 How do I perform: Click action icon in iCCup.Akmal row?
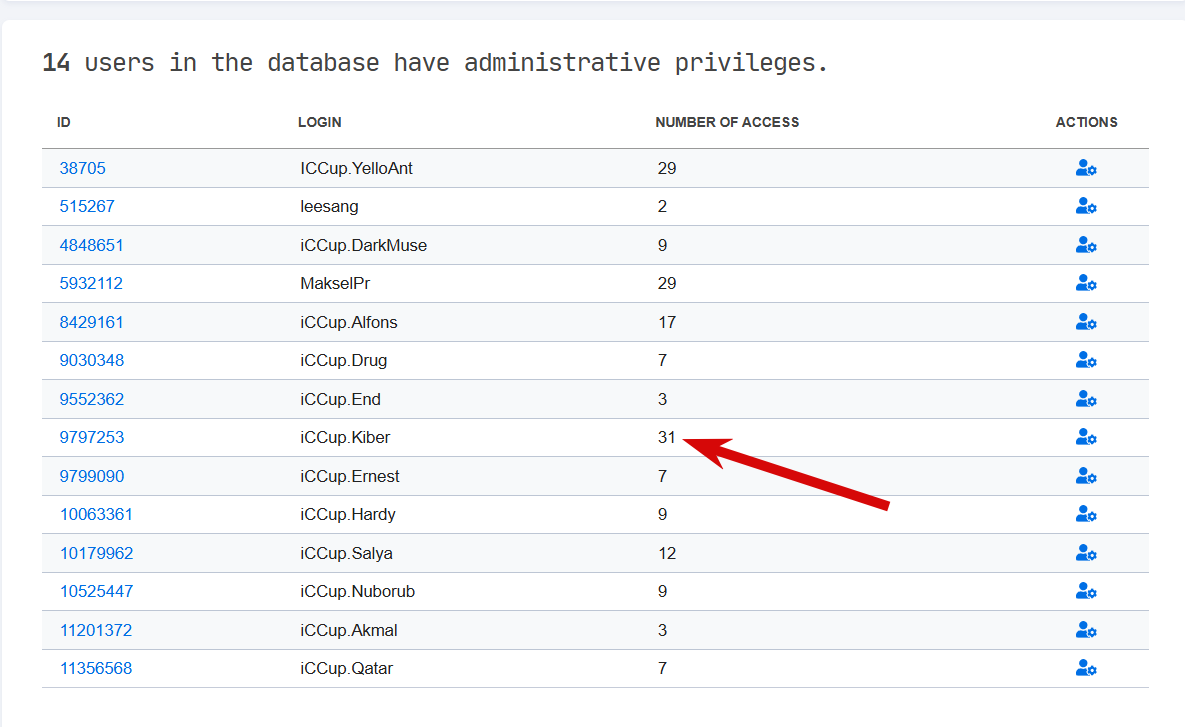(1086, 630)
